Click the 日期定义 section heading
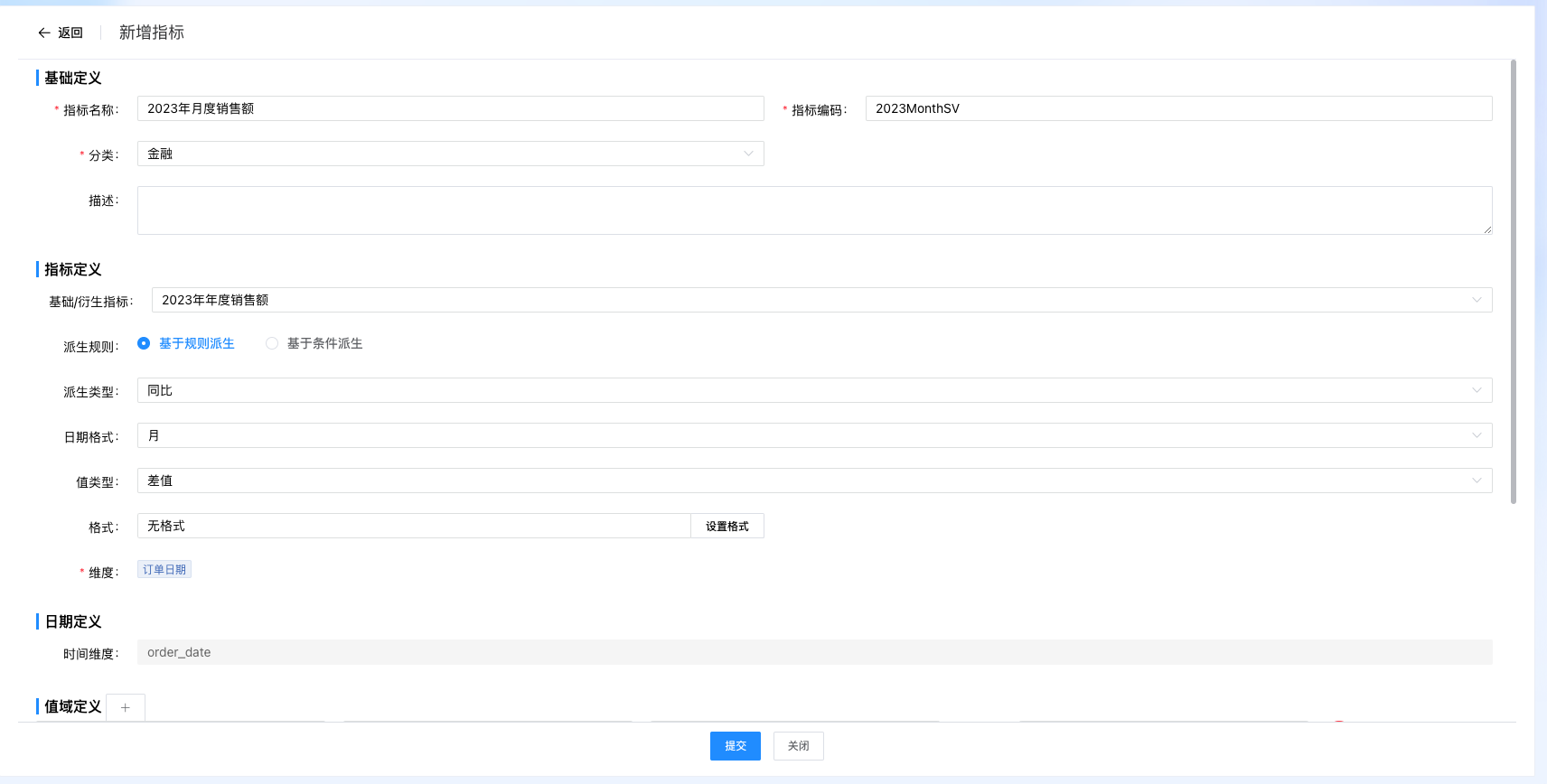This screenshot has width=1547, height=784. tap(73, 621)
